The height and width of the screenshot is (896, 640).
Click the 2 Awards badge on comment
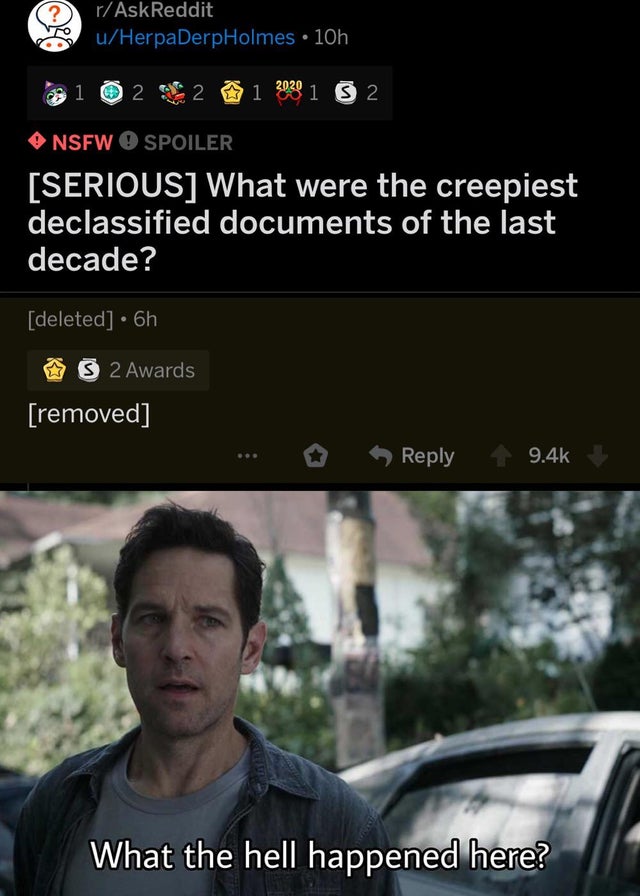click(118, 370)
